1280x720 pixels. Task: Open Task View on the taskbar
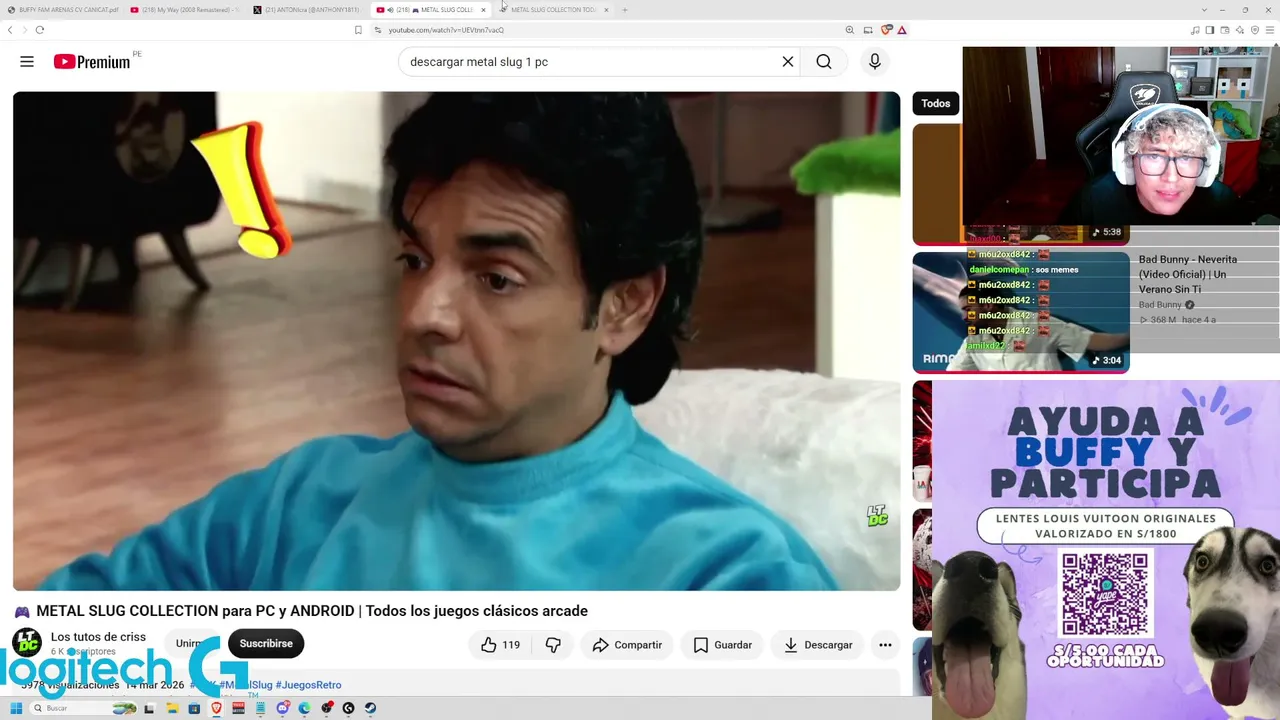(150, 708)
